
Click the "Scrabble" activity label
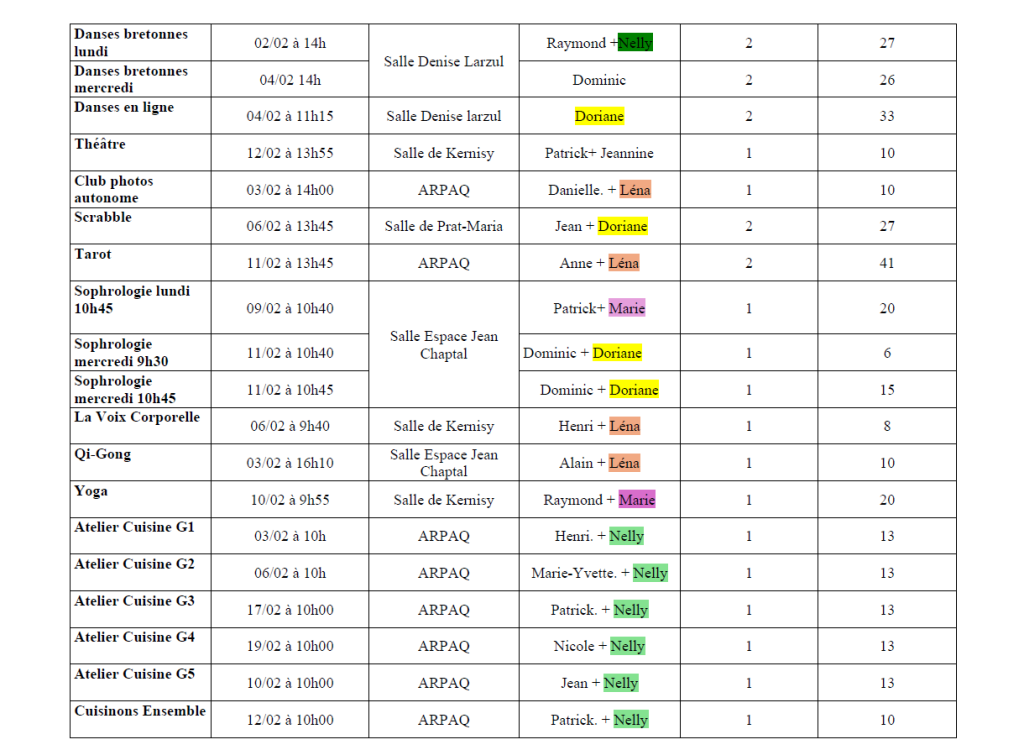tap(103, 217)
